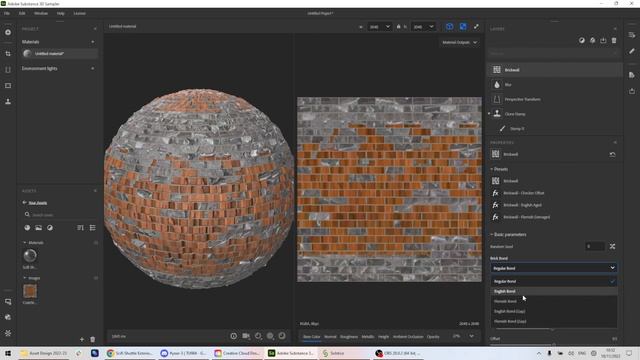Select the Untitled material in Project panel

click(60, 53)
